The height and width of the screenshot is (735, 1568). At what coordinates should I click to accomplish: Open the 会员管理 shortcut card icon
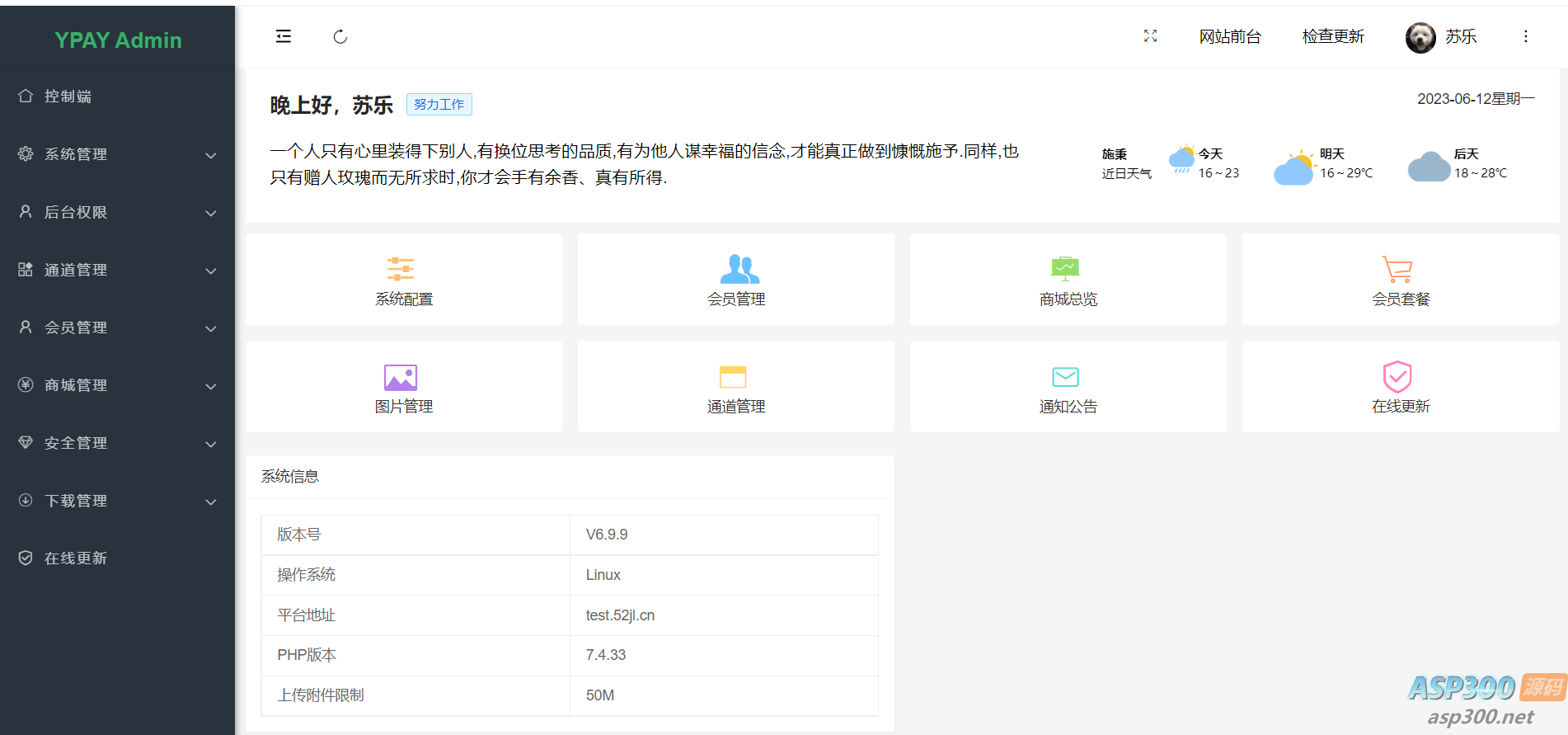[739, 269]
